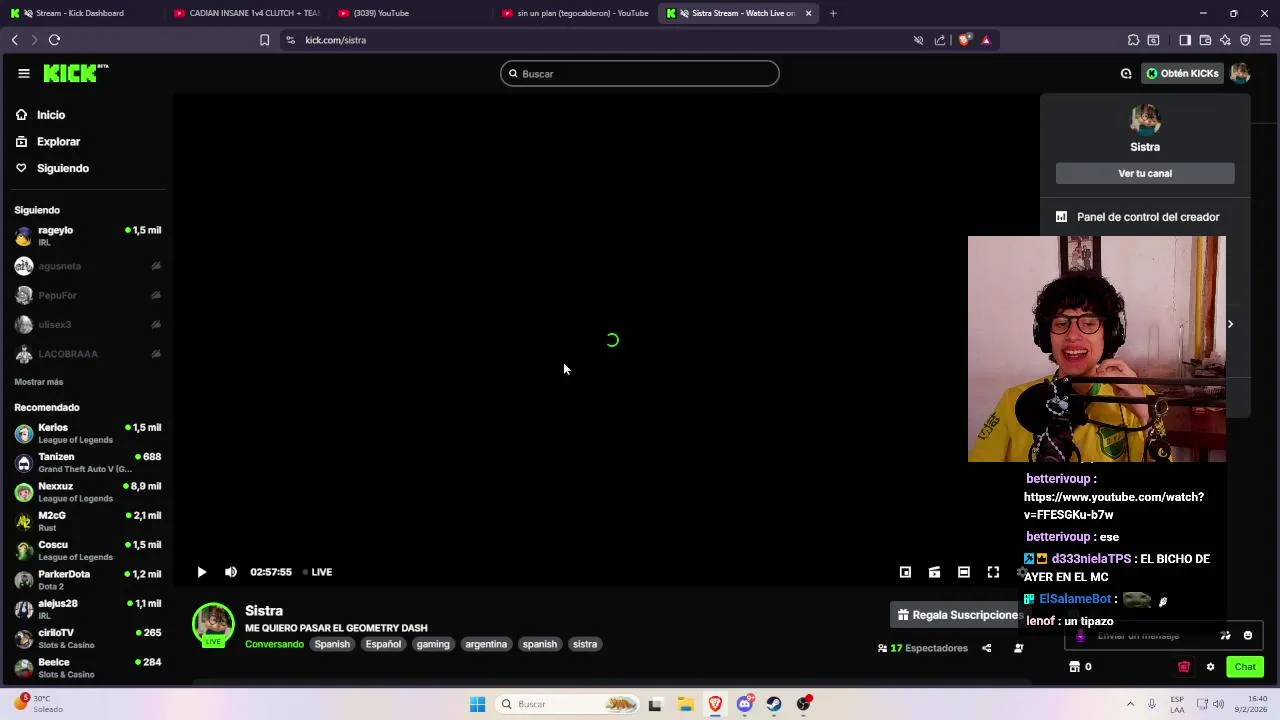This screenshot has width=1280, height=720.
Task: Open Brave Shields icon in address bar
Action: click(x=964, y=40)
